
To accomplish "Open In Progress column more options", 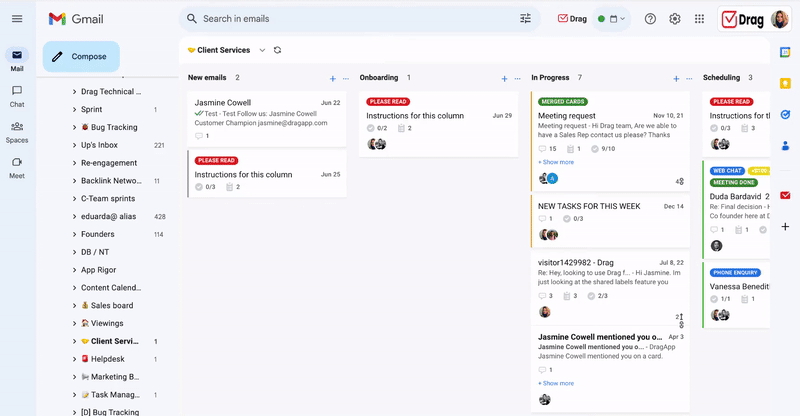I will click(x=689, y=79).
